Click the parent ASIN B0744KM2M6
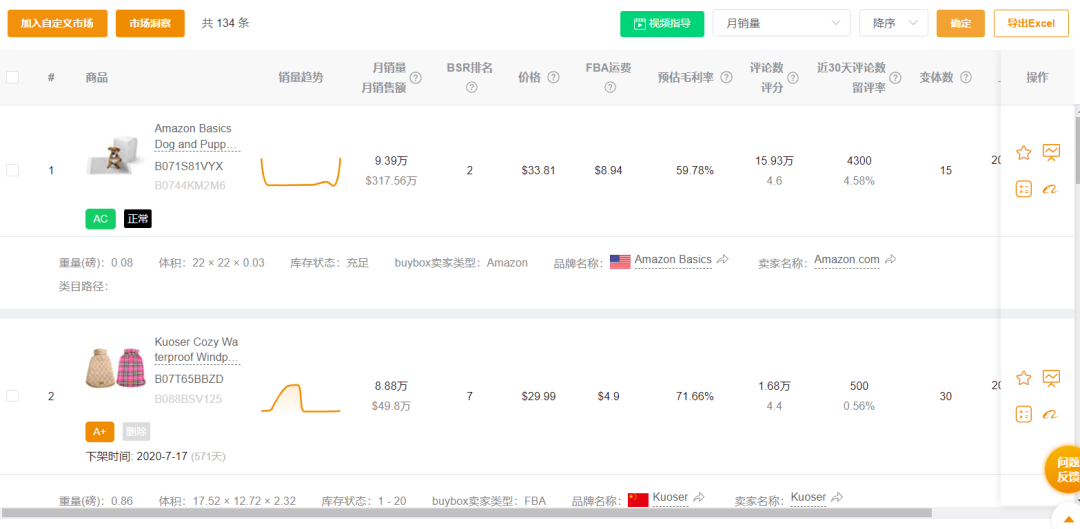Viewport: 1080px width, 529px height. click(x=190, y=185)
